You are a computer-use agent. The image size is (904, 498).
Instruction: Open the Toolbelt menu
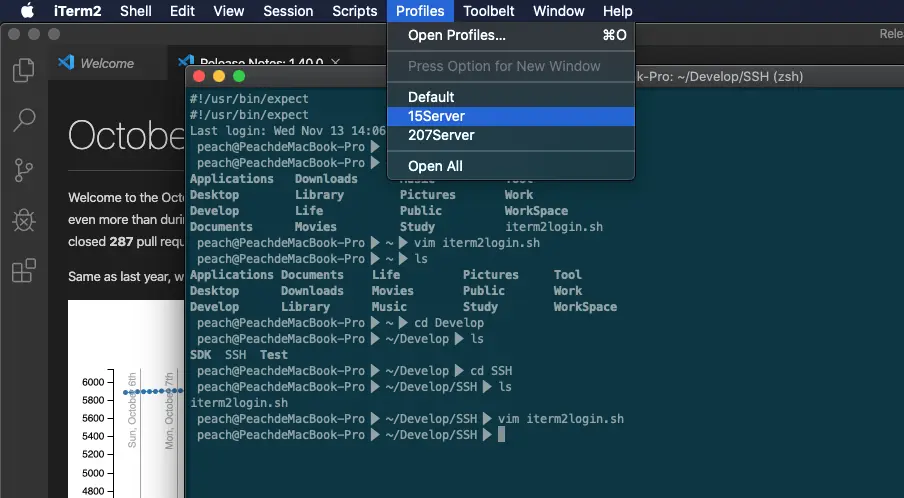click(x=489, y=11)
